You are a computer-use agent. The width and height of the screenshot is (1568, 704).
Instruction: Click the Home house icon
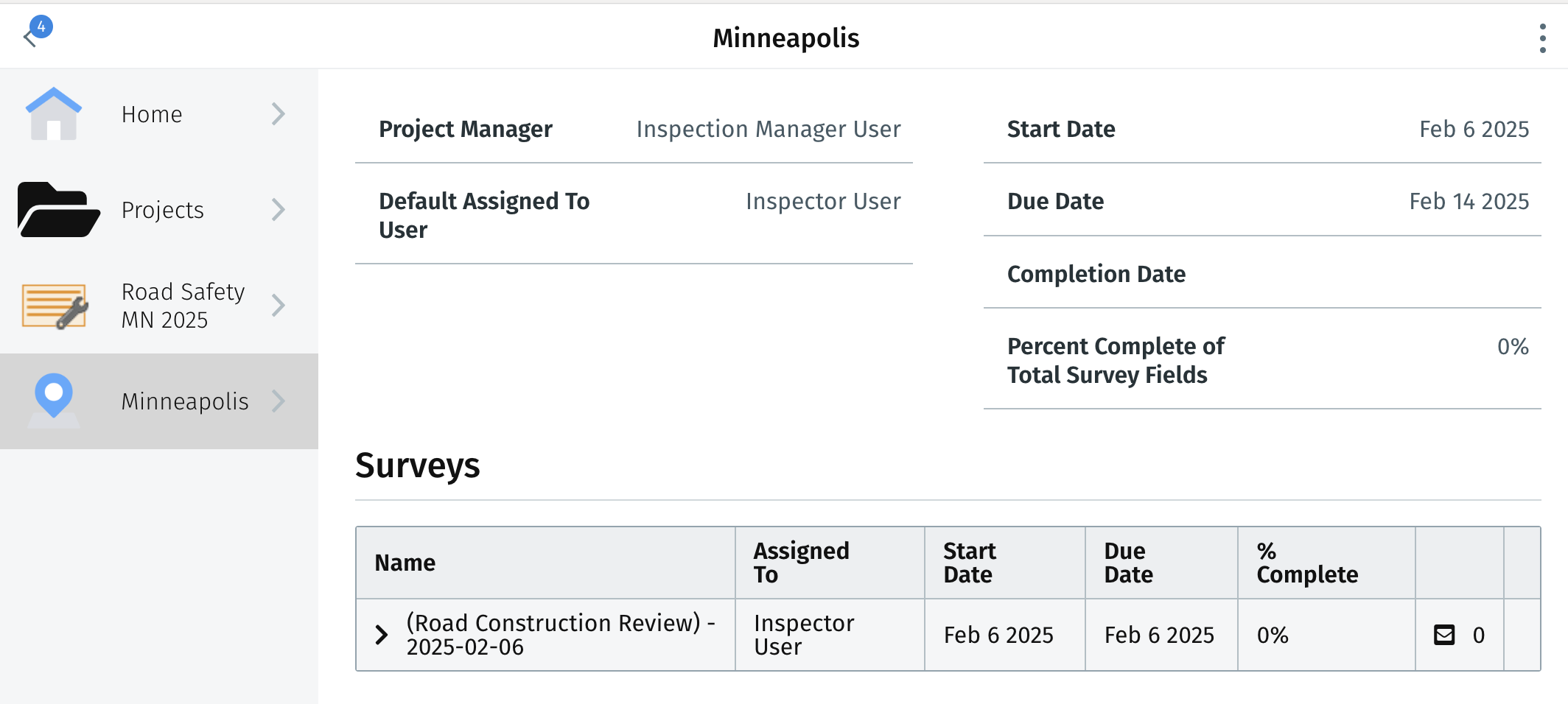(x=54, y=114)
